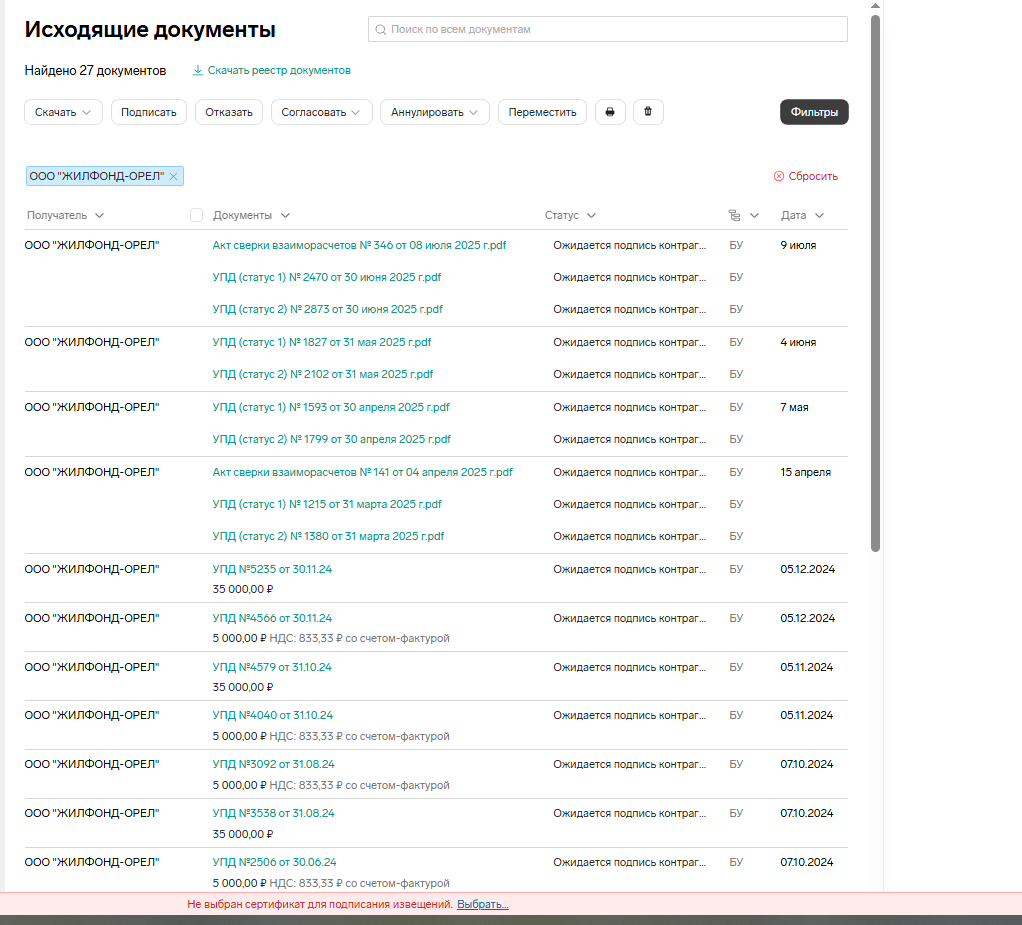Click the download icon near Скачать реестр
The width and height of the screenshot is (1022, 925).
[197, 70]
